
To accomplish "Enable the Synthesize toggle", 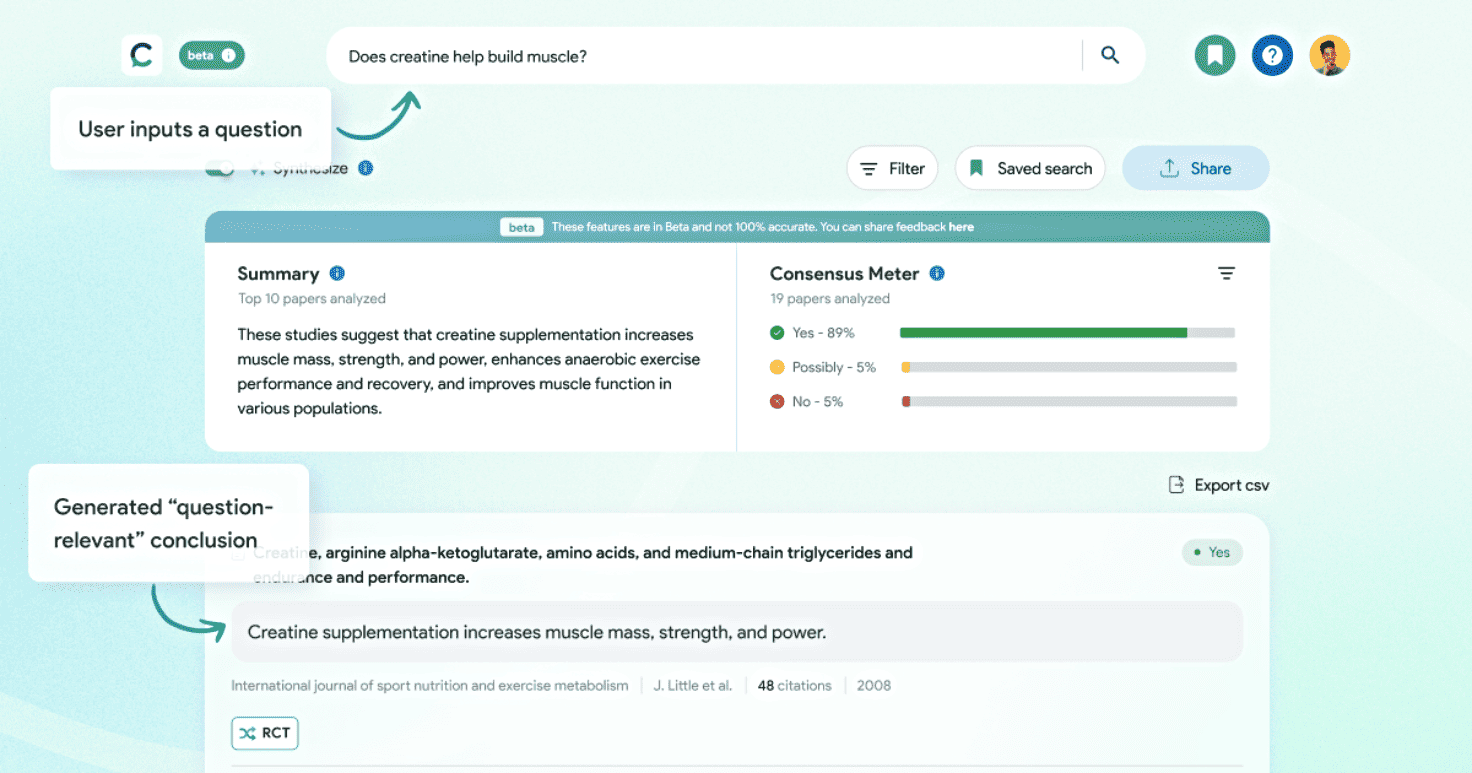I will (x=219, y=167).
